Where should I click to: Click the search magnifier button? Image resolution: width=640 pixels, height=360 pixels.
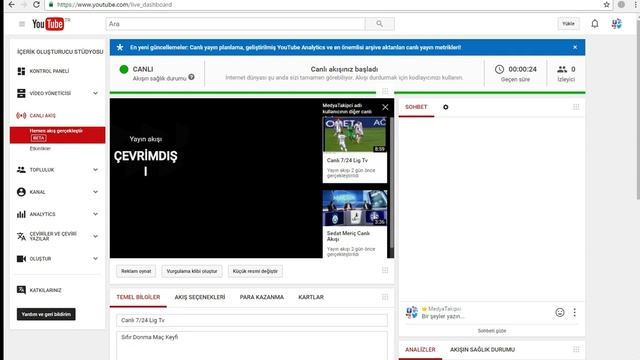[380, 24]
